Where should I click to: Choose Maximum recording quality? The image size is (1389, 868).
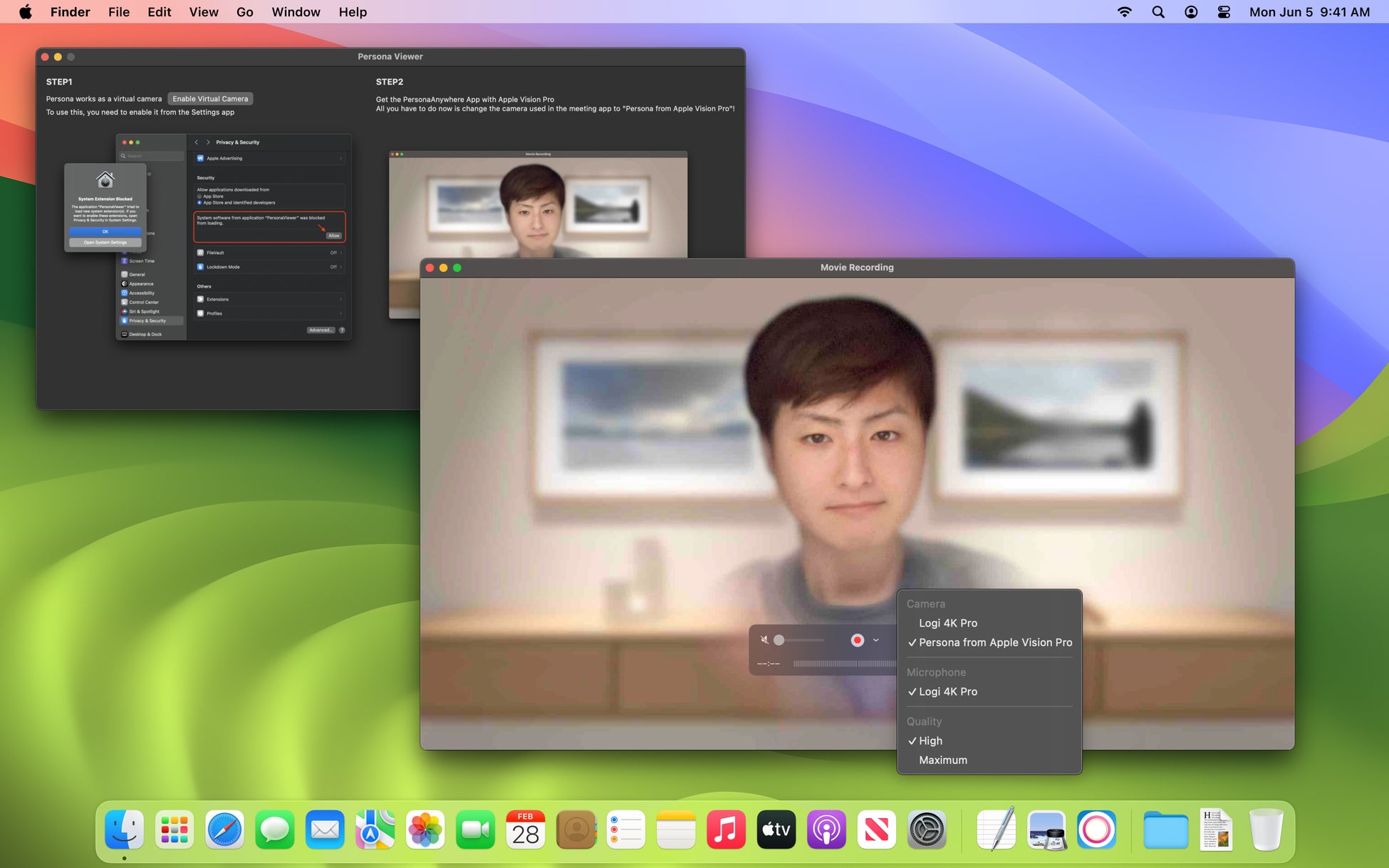point(942,760)
